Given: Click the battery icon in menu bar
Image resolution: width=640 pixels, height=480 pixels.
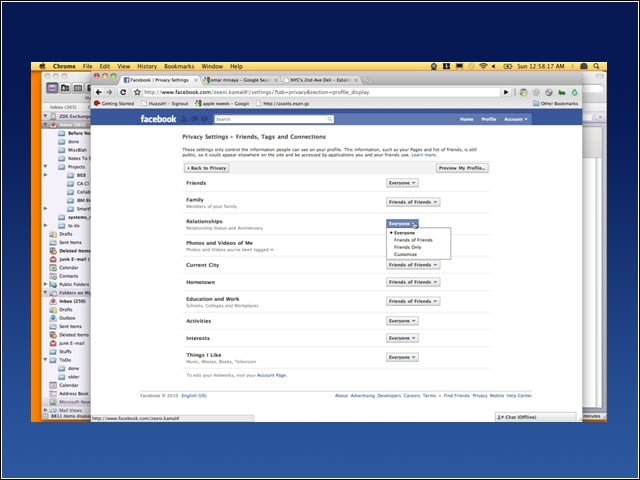Looking at the screenshot, I should (x=508, y=66).
